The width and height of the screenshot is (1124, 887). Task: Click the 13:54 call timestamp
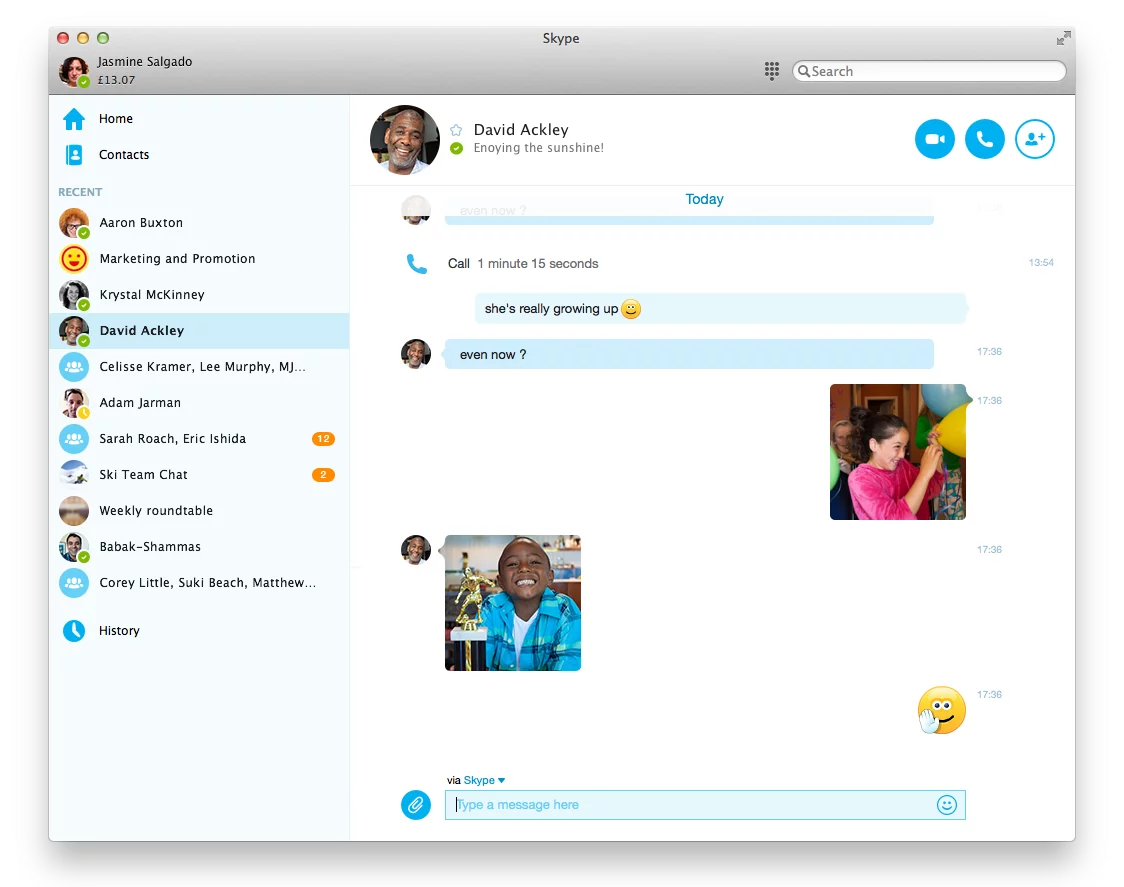(x=1041, y=263)
